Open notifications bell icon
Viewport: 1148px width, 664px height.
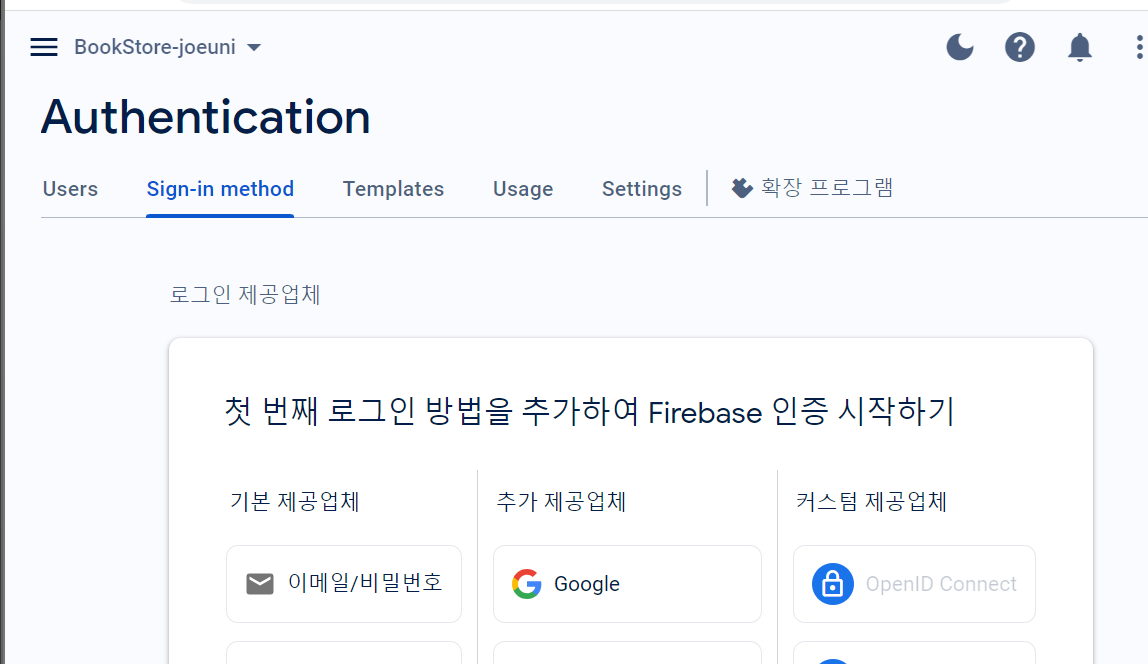click(1080, 48)
